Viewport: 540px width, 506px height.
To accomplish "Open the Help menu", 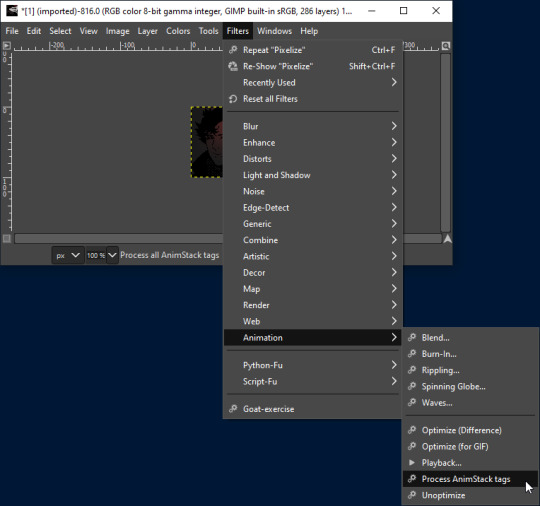I will (x=309, y=31).
